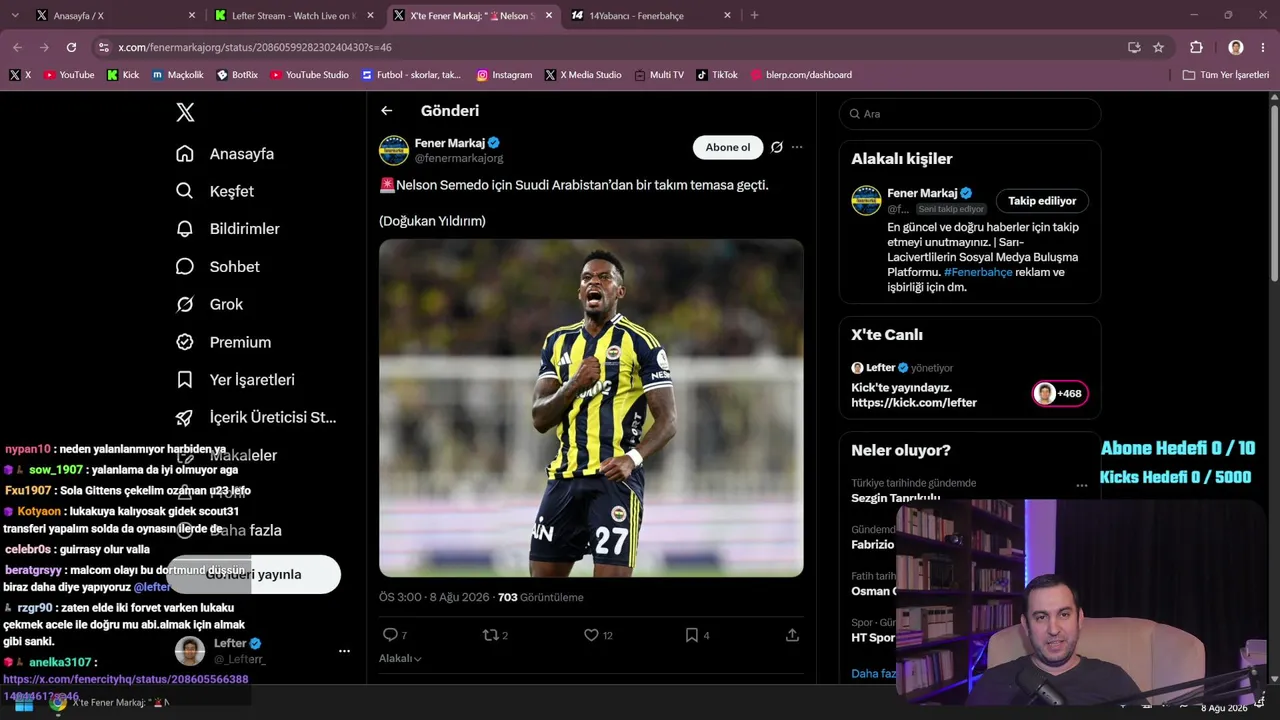Toggle the Takip ediyor follow button
Image resolution: width=1280 pixels, height=720 pixels.
(1042, 201)
